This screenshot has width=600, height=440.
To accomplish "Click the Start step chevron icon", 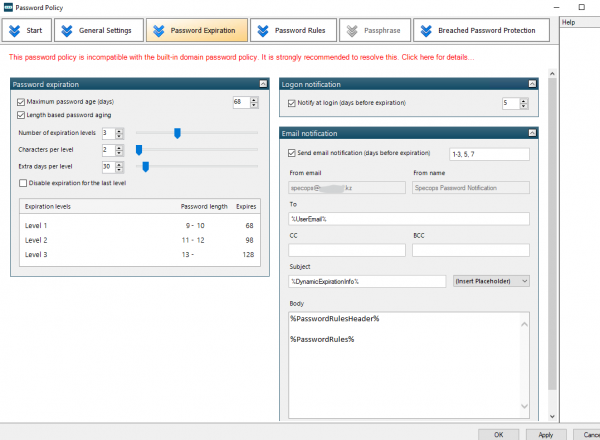I will point(16,30).
